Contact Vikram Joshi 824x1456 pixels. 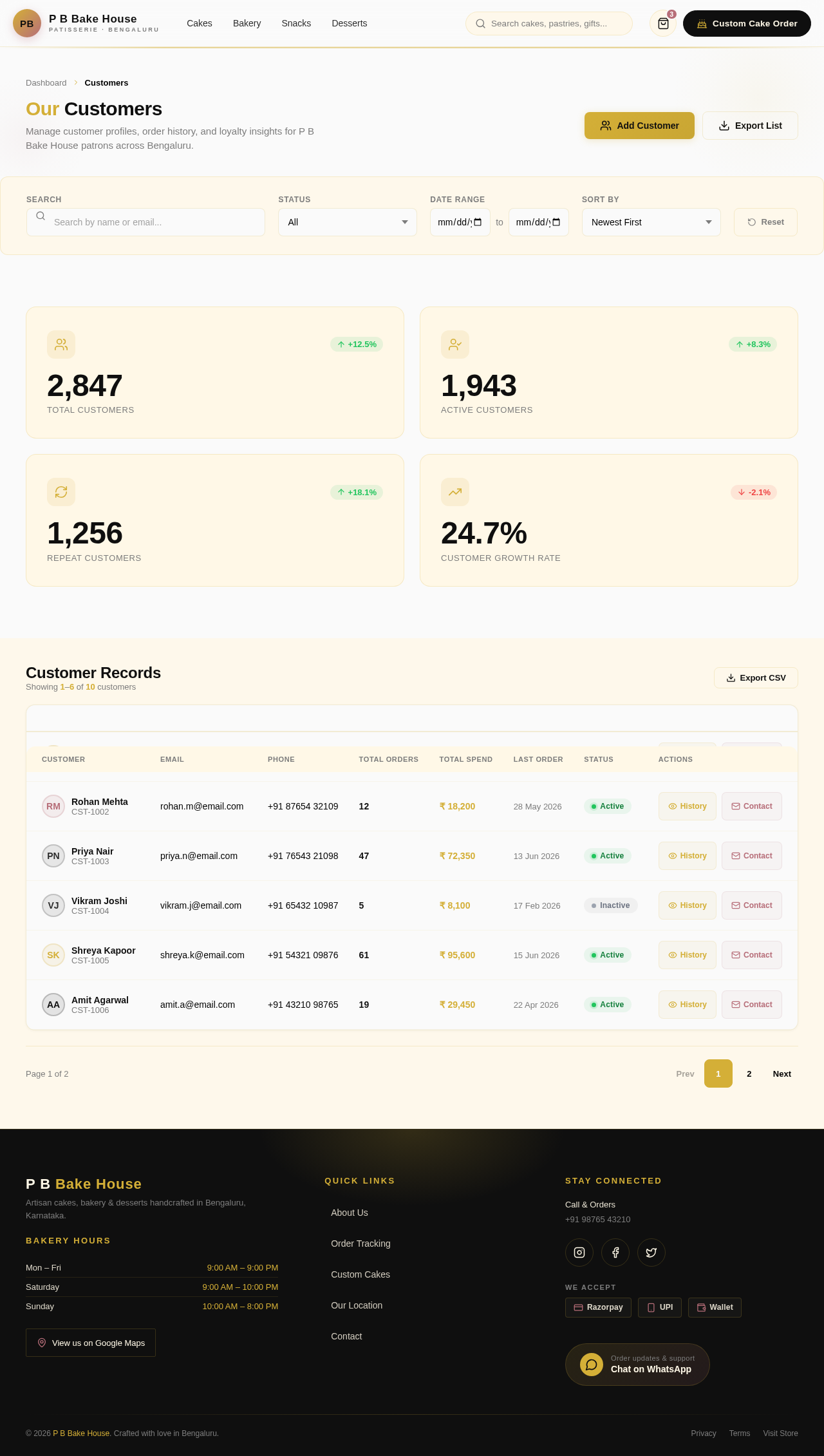click(752, 905)
